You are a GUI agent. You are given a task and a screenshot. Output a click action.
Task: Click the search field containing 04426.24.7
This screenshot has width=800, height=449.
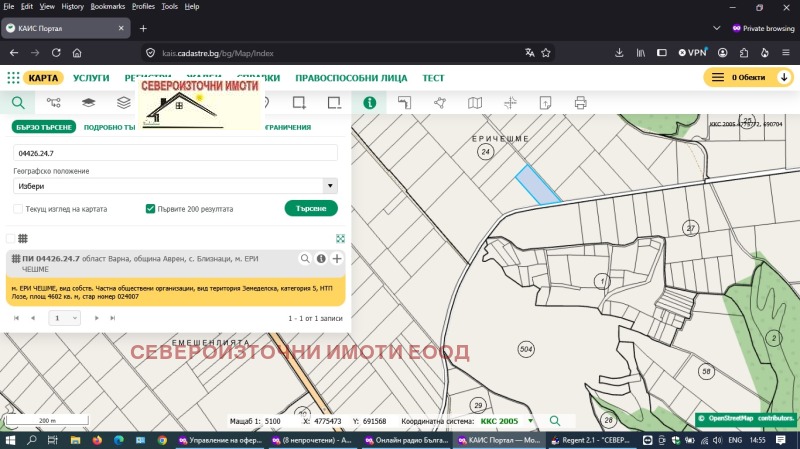[x=175, y=153]
